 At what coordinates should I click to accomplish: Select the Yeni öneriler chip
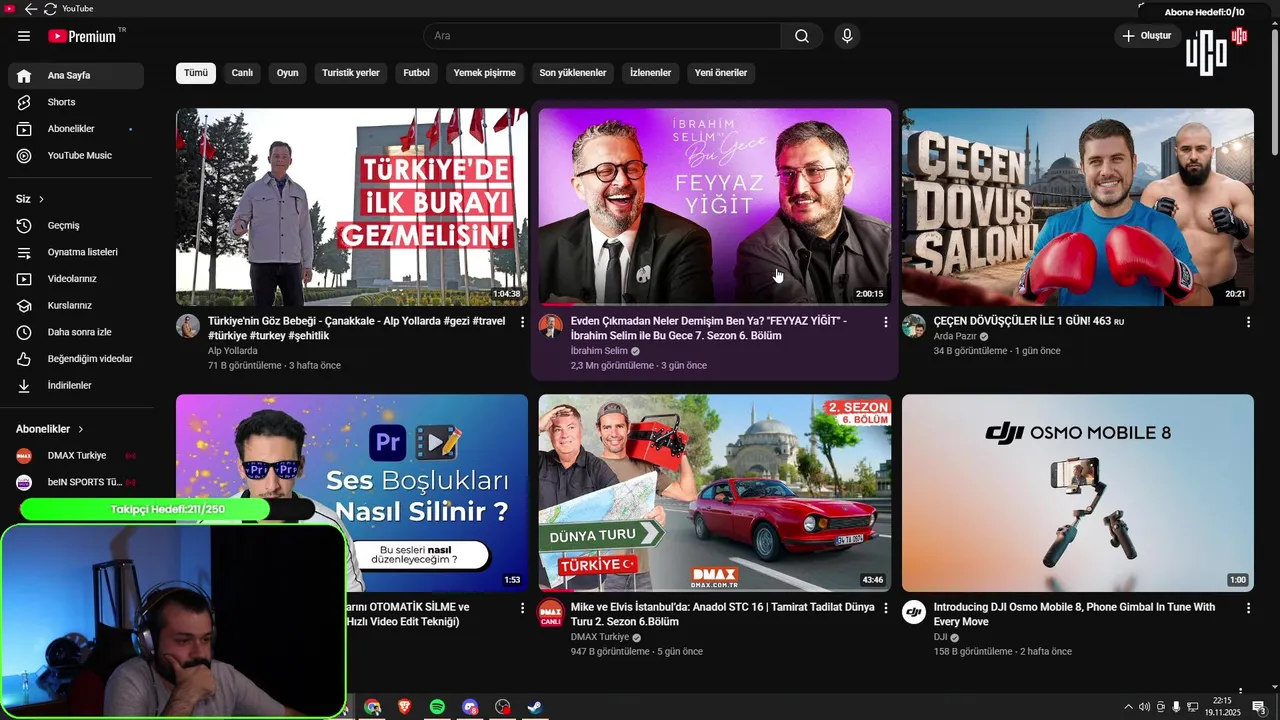point(721,73)
